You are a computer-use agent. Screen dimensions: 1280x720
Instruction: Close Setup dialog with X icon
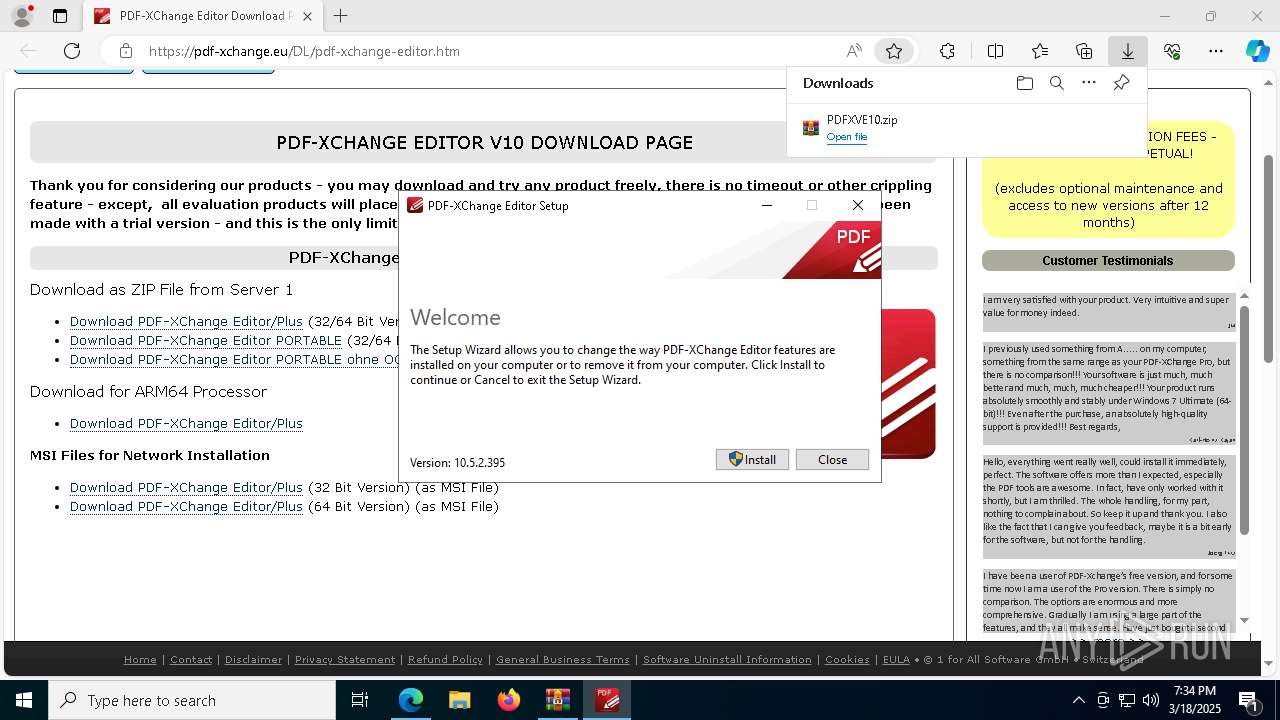coord(858,205)
